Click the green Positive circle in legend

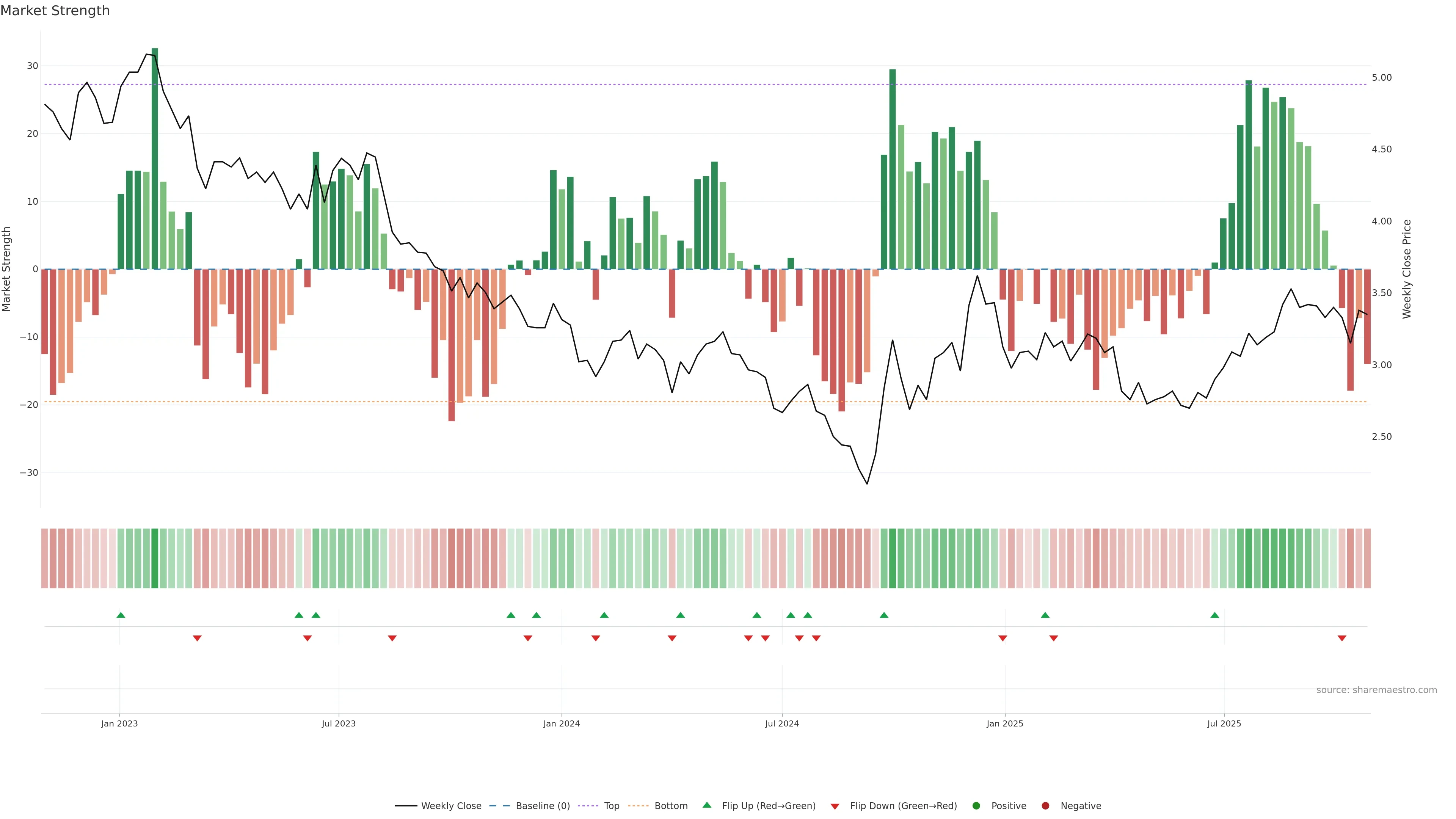click(x=976, y=806)
